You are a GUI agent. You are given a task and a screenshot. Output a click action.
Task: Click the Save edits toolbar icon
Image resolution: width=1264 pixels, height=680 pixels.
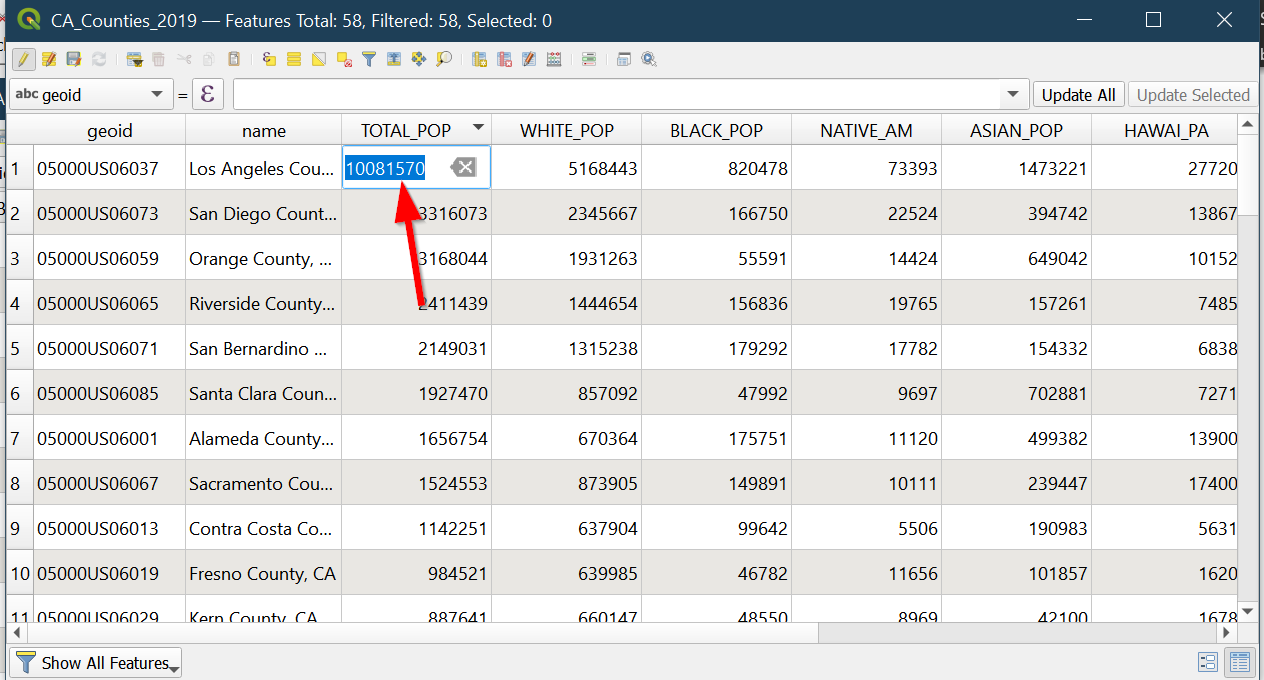point(73,60)
